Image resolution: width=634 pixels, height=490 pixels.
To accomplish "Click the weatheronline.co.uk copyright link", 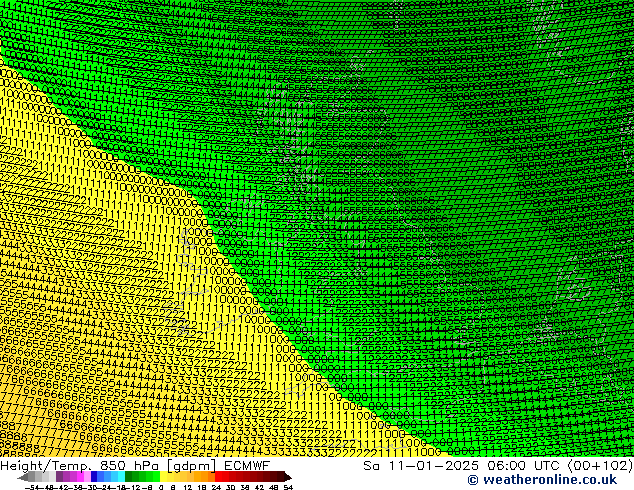I will (542, 480).
